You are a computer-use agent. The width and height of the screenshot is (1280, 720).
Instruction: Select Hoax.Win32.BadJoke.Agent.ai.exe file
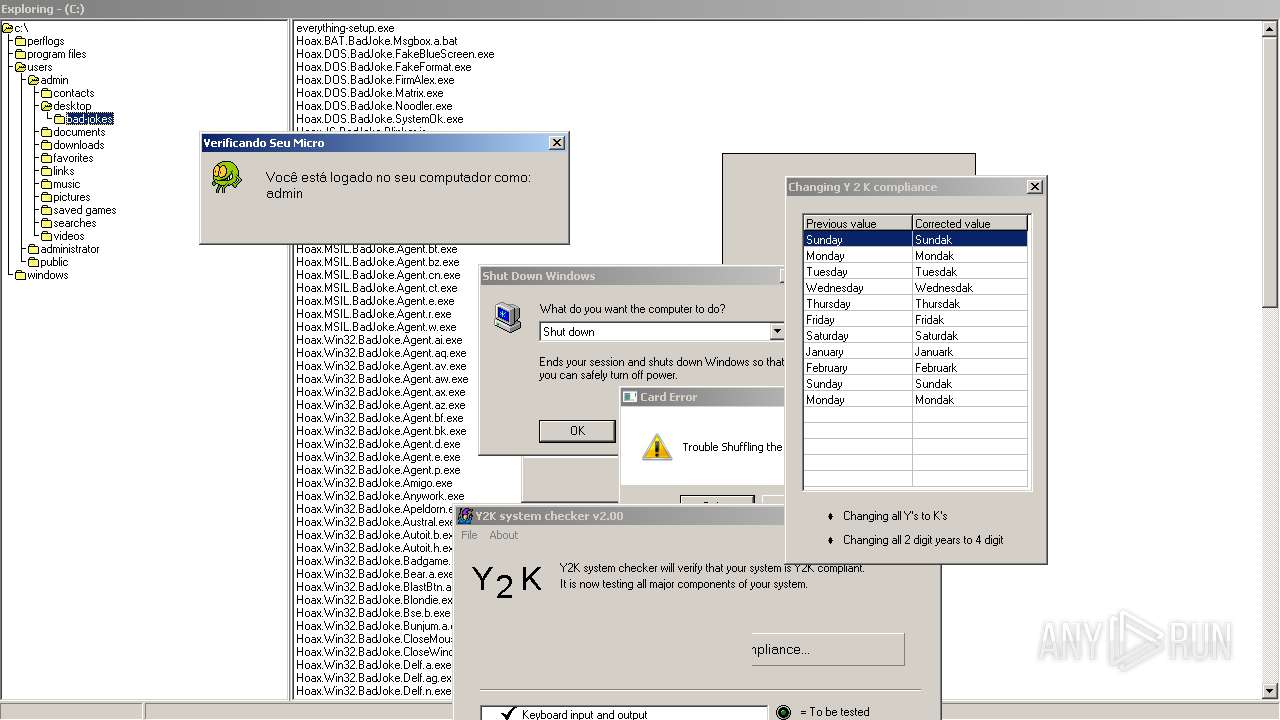[379, 340]
